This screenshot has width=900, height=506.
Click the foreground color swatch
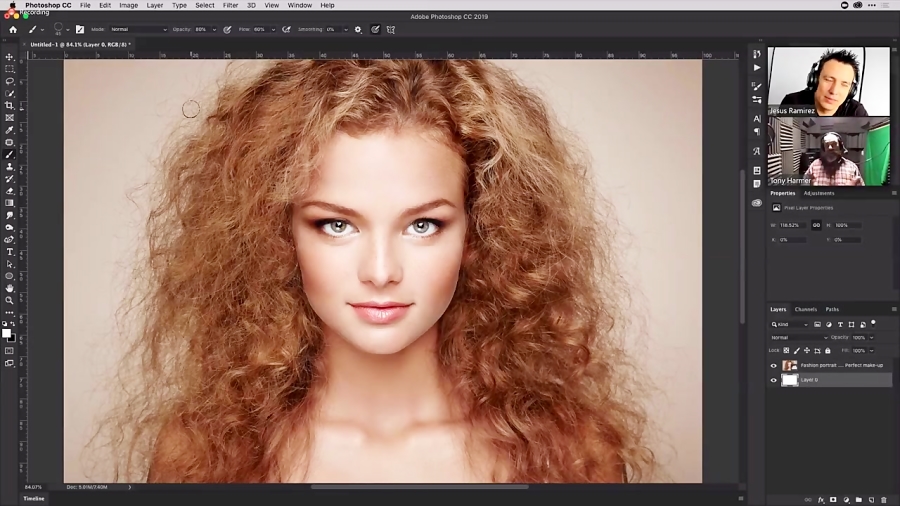[6, 333]
